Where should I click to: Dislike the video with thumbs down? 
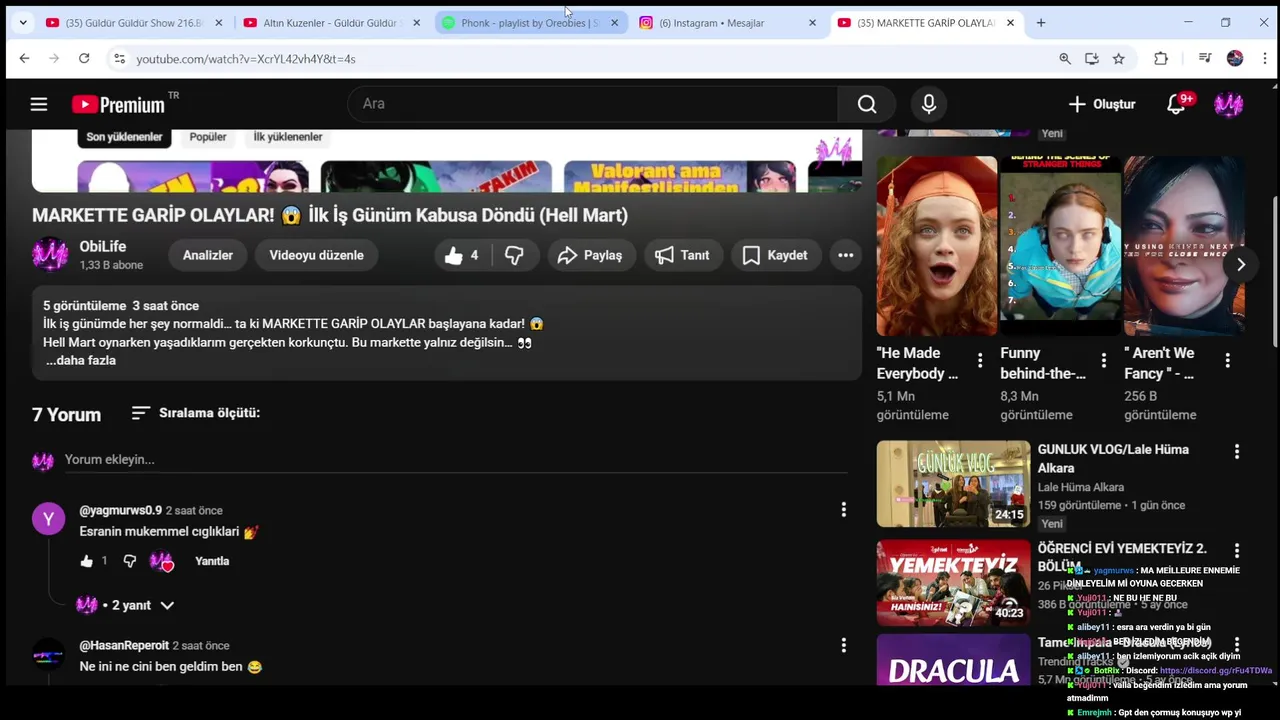[x=514, y=255]
